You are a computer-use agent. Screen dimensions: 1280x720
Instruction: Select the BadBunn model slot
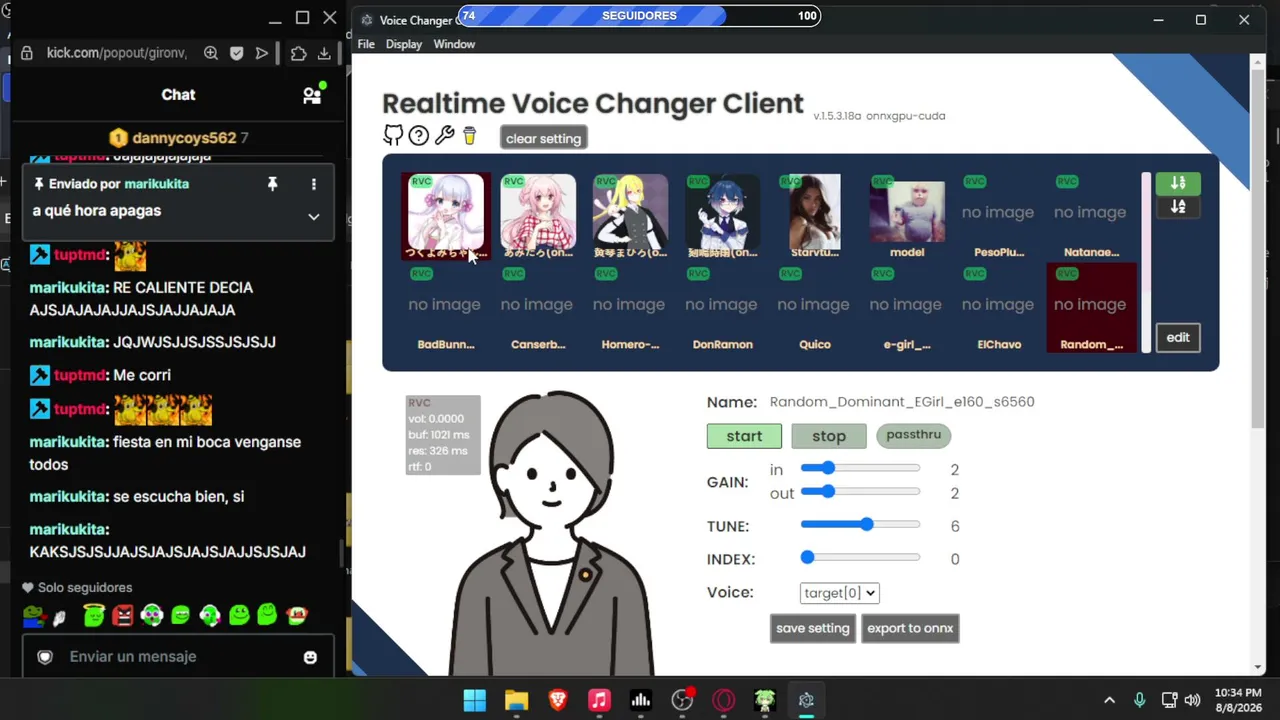445,308
